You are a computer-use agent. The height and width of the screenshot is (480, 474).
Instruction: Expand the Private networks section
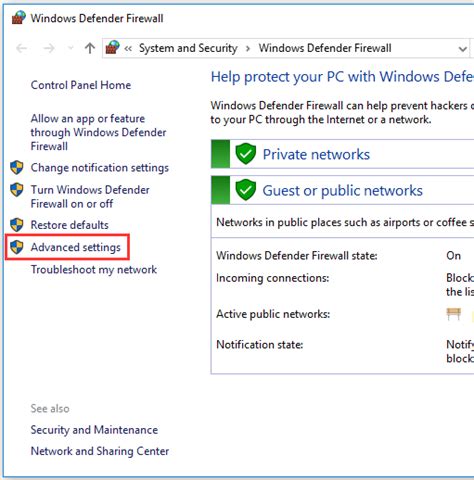click(316, 154)
